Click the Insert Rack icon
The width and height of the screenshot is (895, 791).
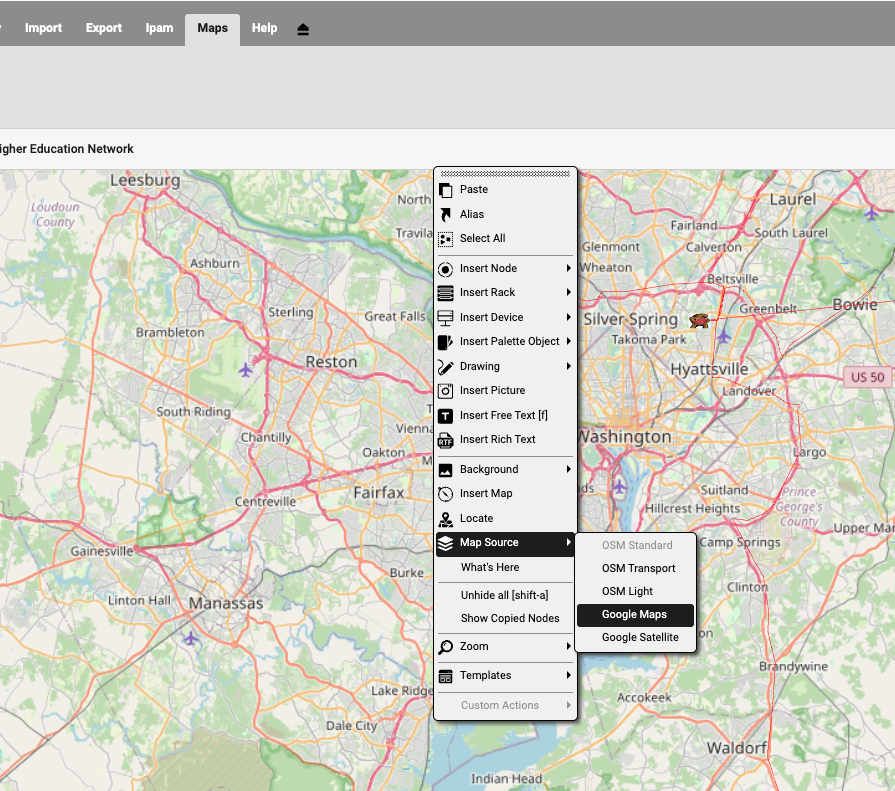click(x=446, y=293)
